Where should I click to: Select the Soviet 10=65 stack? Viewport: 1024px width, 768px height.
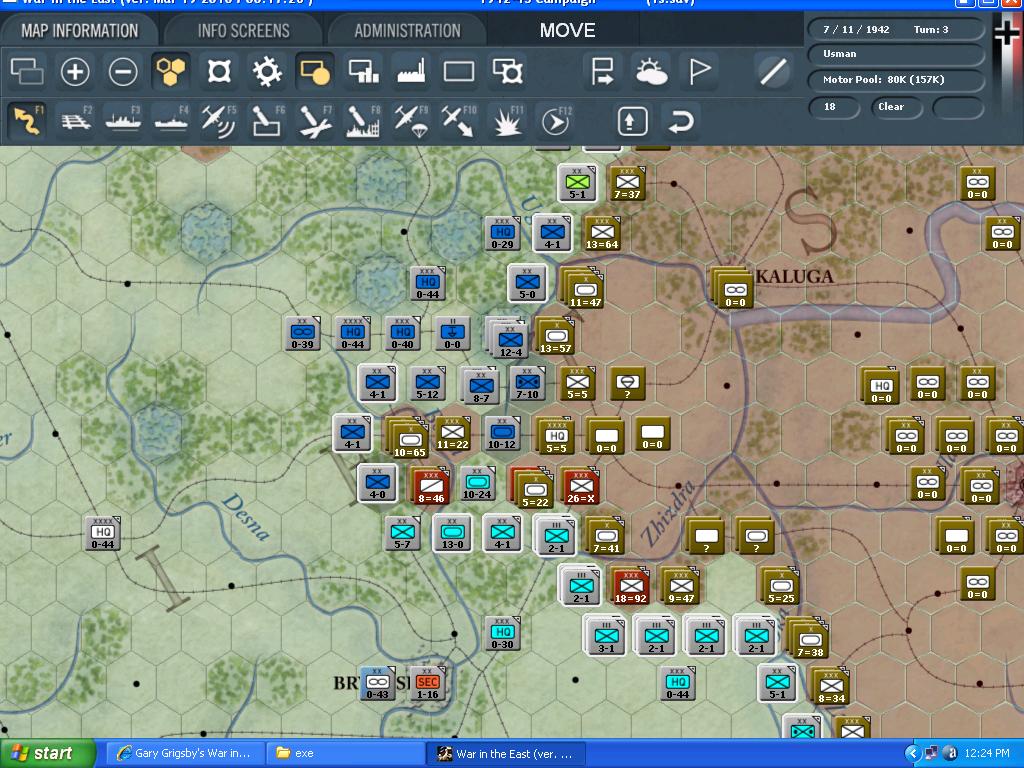[407, 438]
